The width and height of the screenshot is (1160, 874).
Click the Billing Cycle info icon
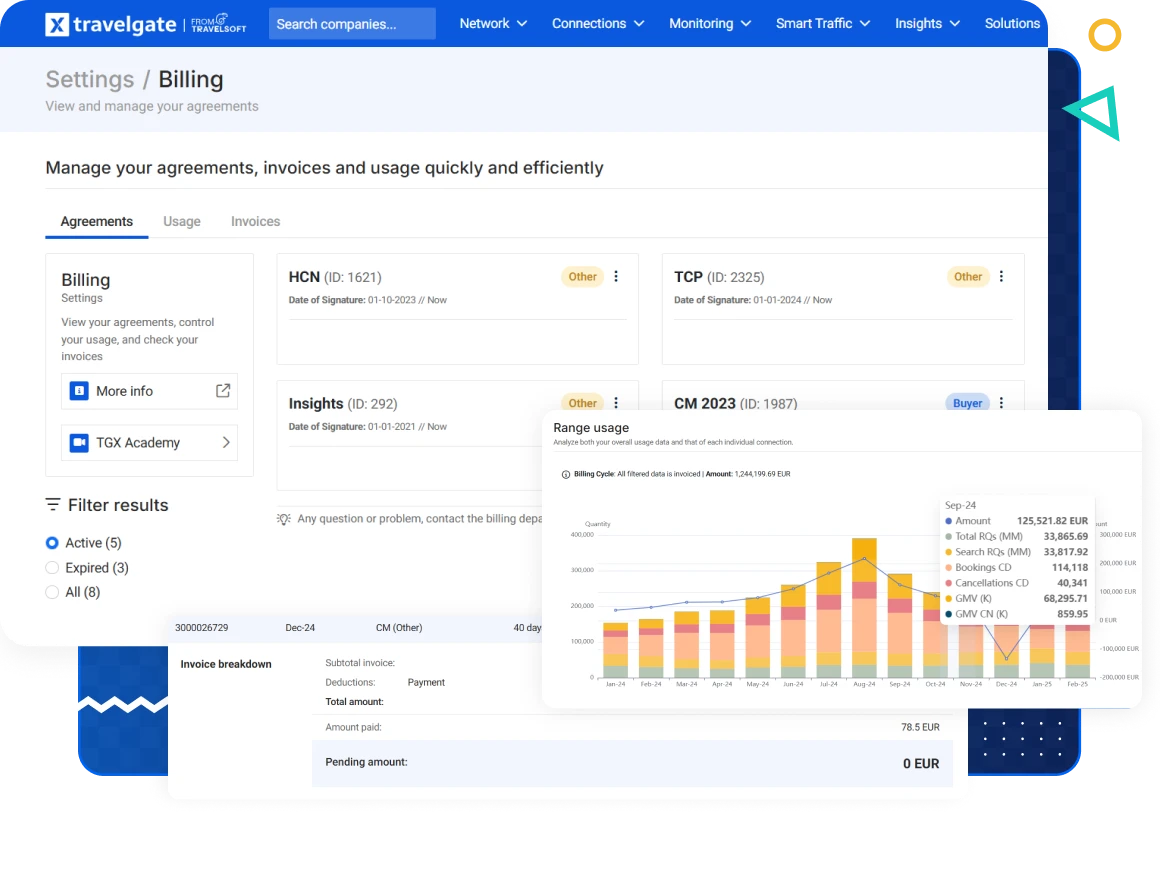(x=566, y=474)
